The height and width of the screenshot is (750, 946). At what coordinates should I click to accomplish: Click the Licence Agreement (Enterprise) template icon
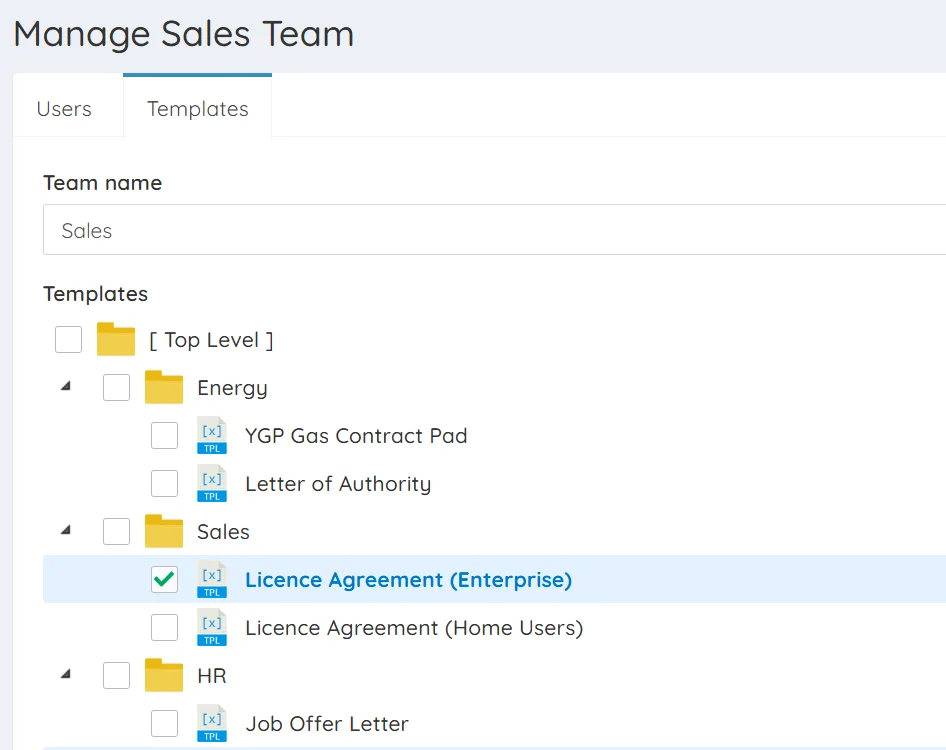(x=212, y=580)
